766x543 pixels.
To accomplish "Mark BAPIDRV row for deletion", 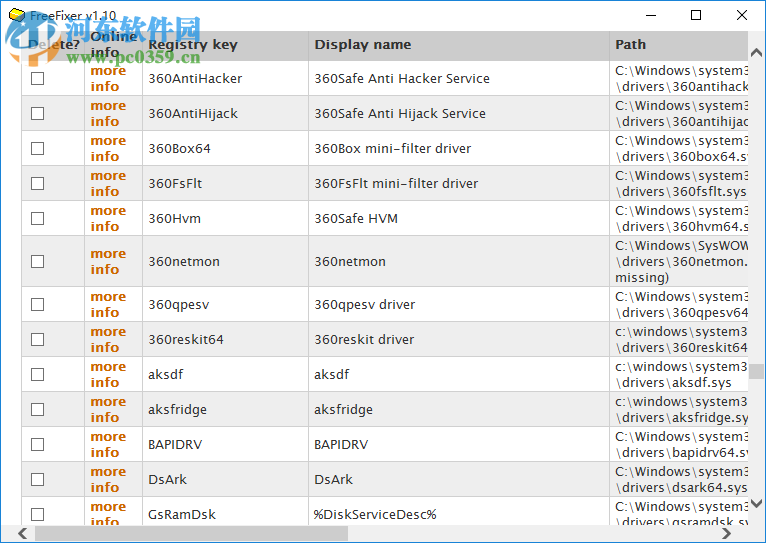I will tap(38, 445).
